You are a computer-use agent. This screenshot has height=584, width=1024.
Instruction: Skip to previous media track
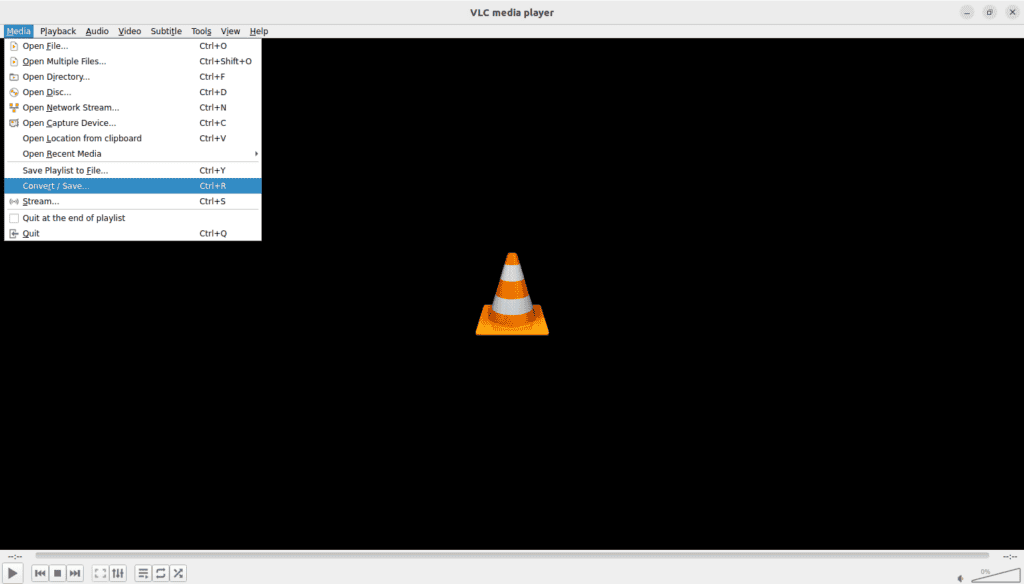click(x=40, y=573)
